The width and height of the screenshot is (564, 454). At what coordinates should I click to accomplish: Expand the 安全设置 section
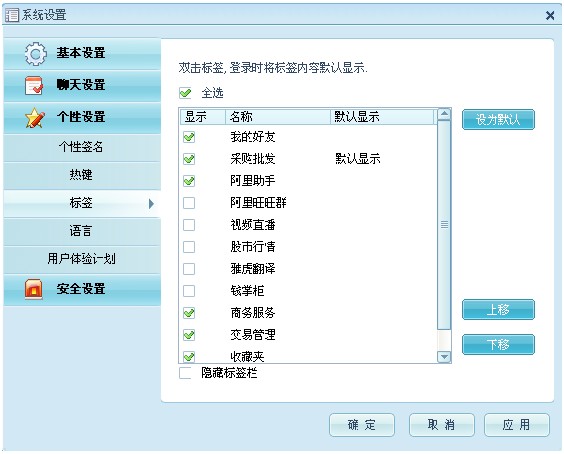[82, 290]
